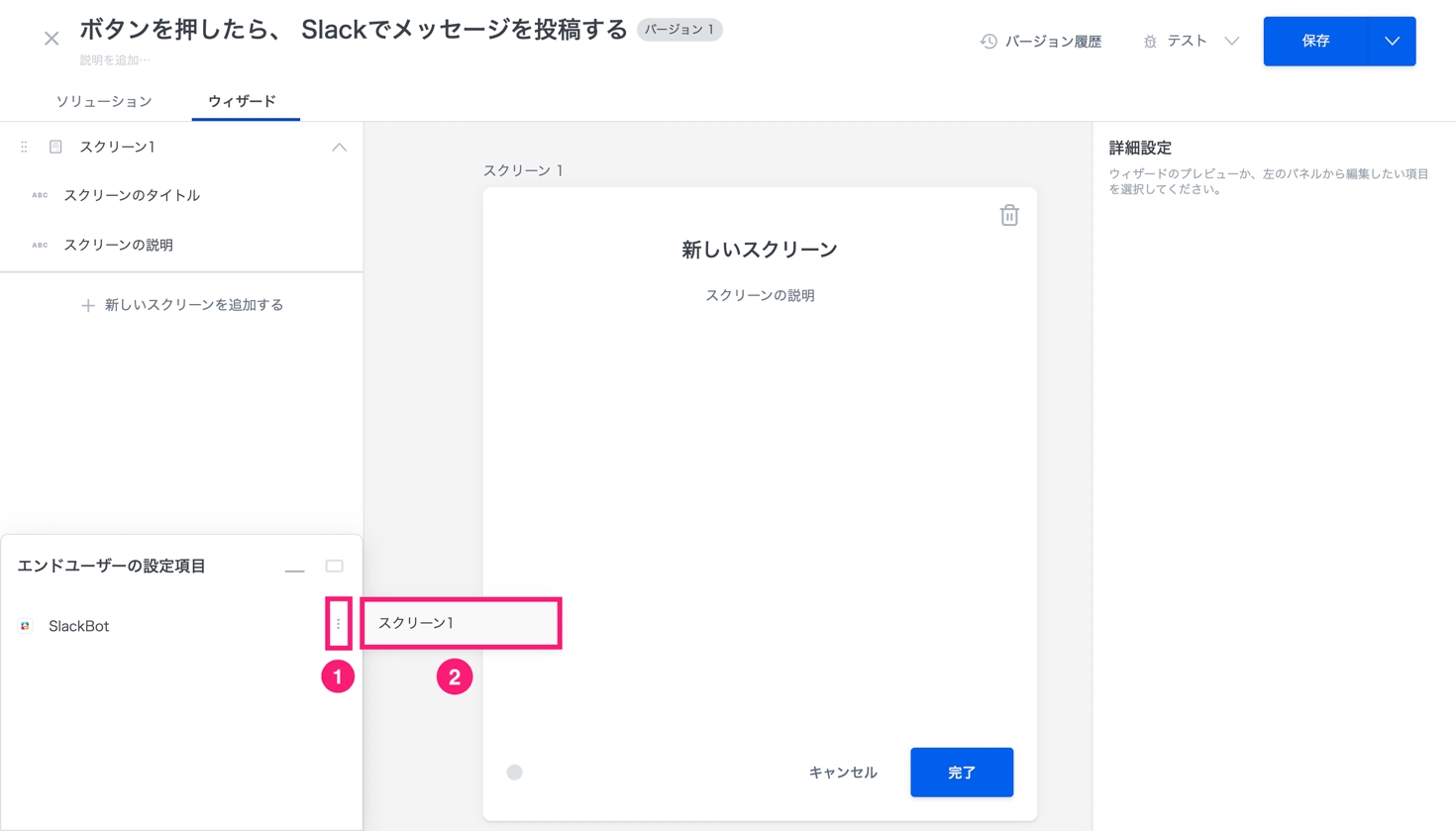Click the SlackBot app icon
The width and height of the screenshot is (1456, 831).
[26, 626]
